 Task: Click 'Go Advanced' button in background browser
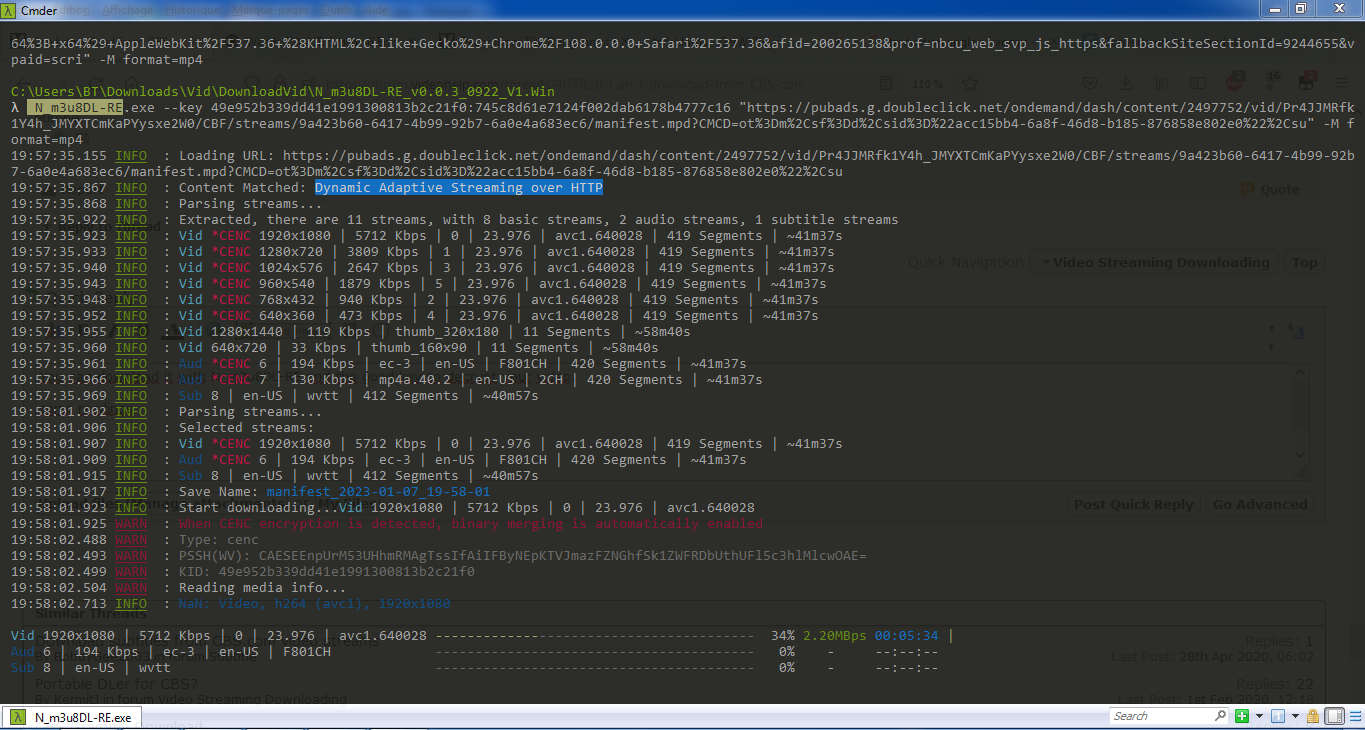click(x=1260, y=504)
